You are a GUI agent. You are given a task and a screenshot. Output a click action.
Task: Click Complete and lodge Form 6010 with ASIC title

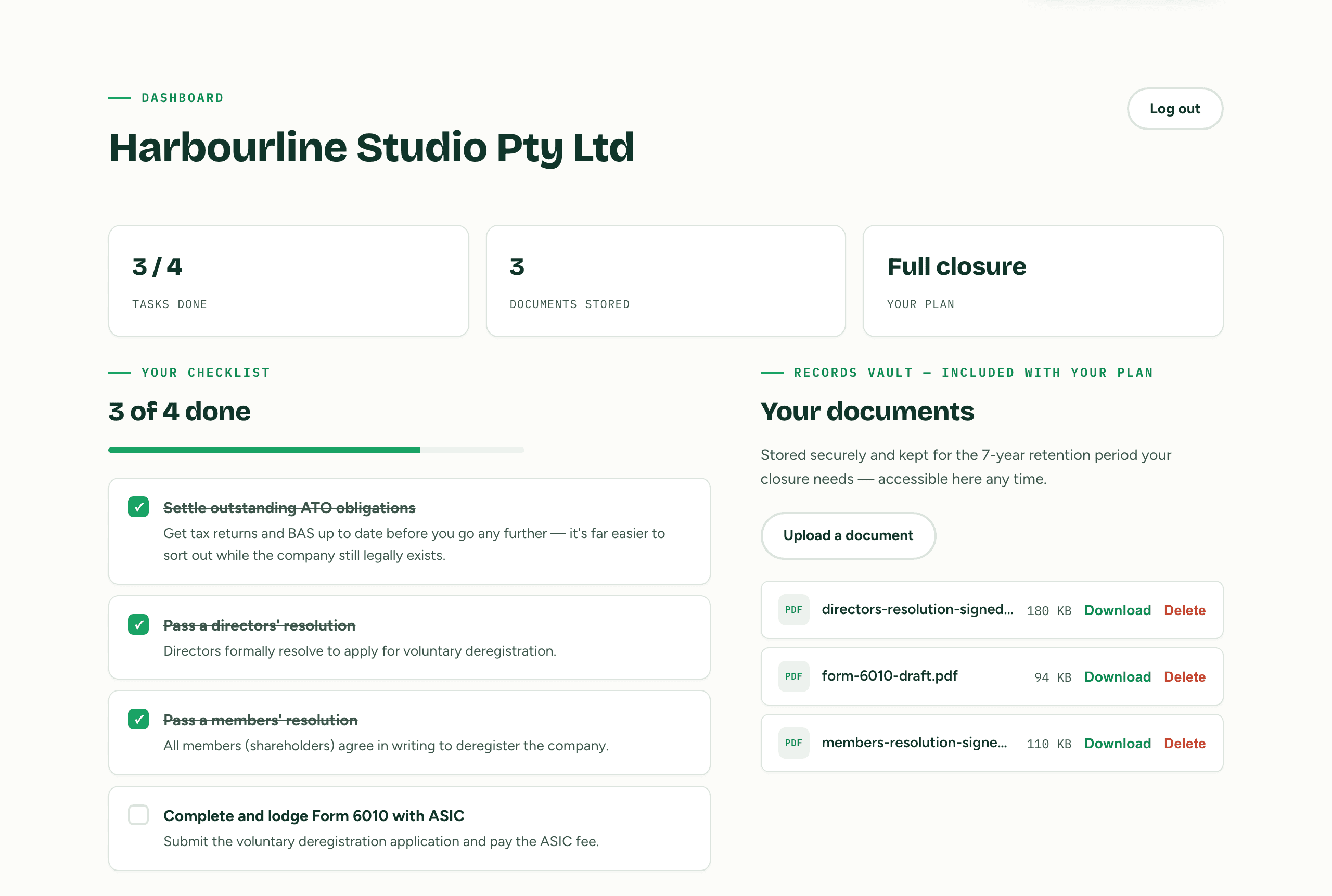[x=314, y=816]
